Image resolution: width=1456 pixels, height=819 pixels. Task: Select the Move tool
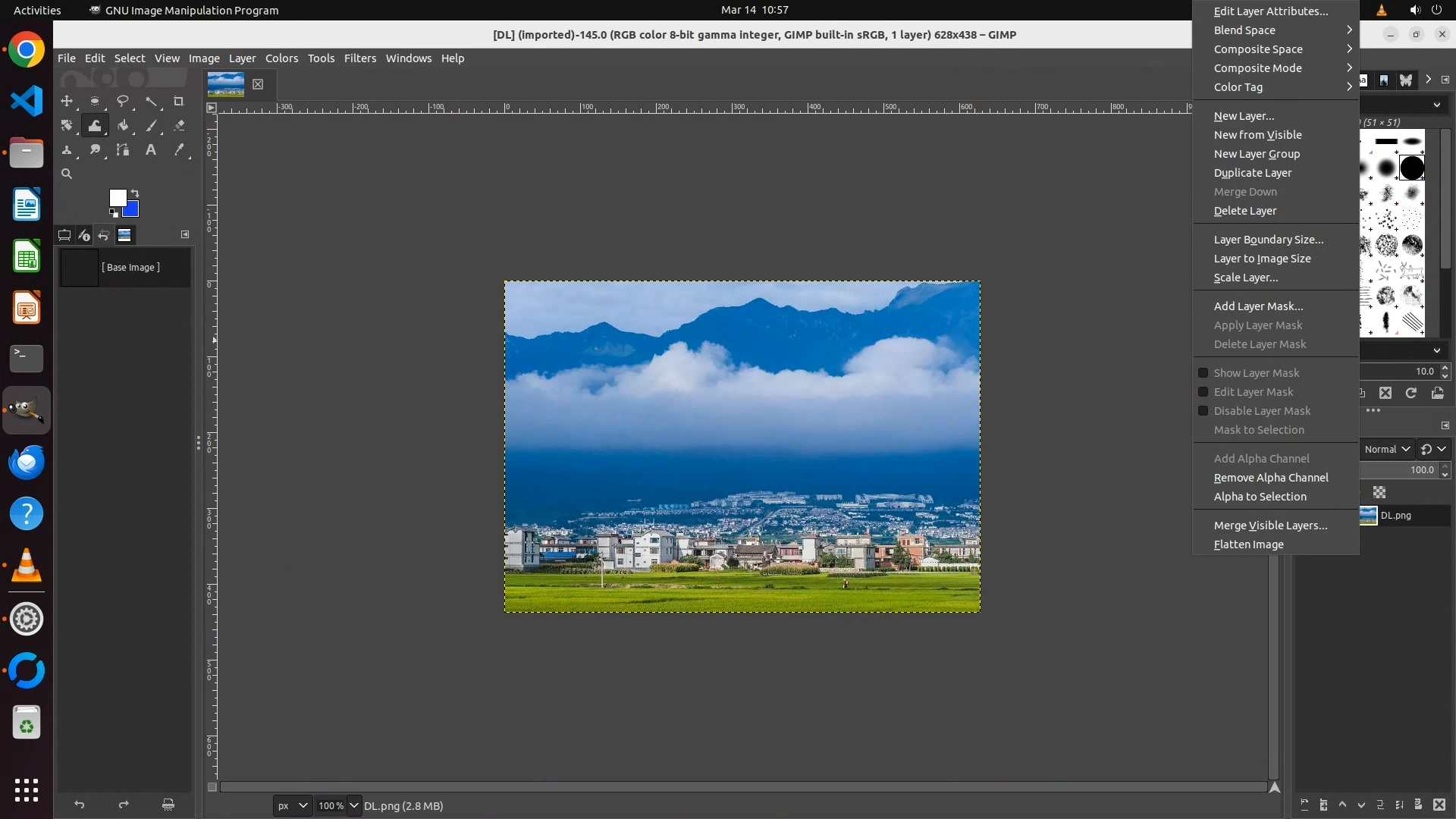67,101
